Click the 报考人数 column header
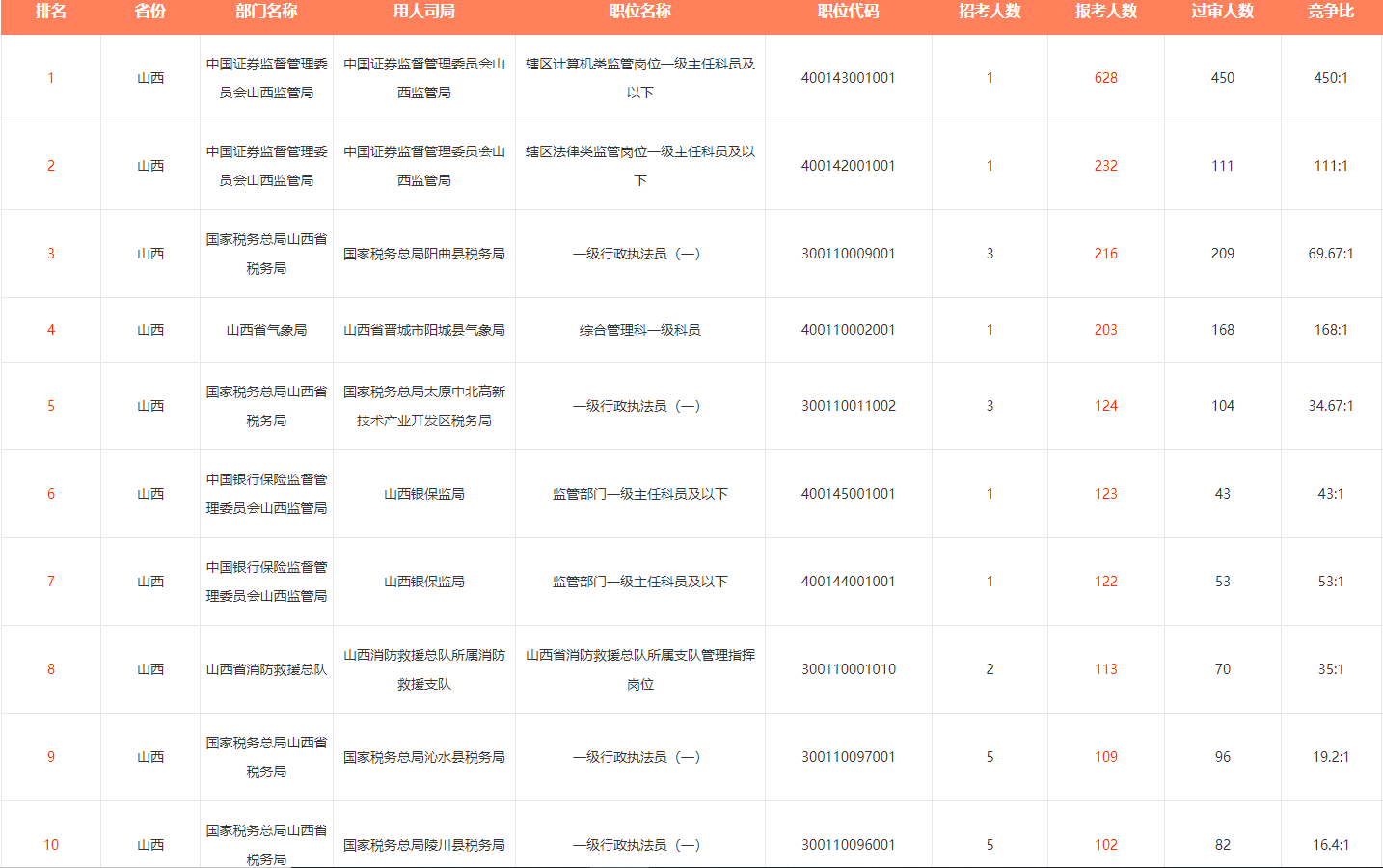 [1106, 12]
